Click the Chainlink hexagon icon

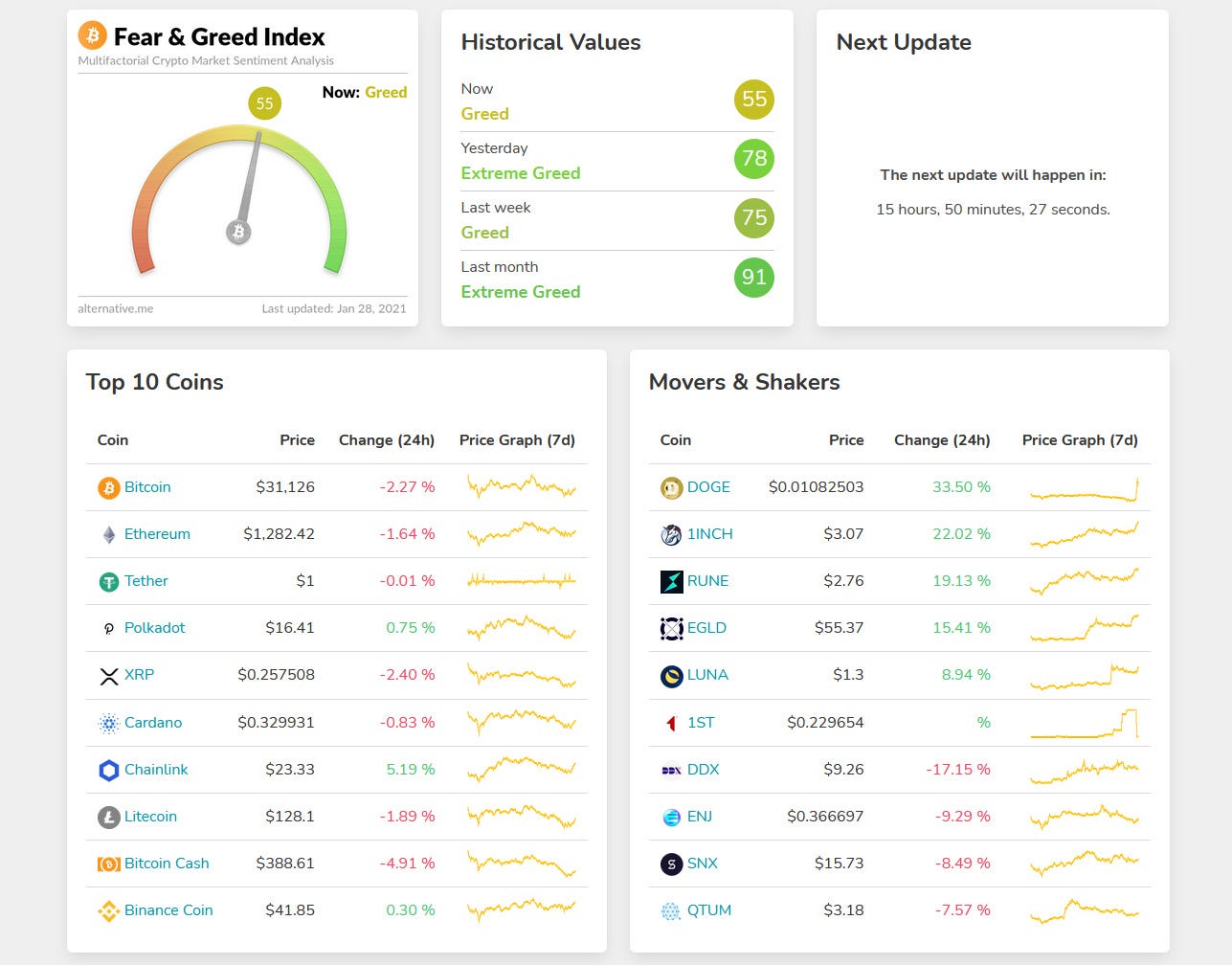[x=109, y=770]
